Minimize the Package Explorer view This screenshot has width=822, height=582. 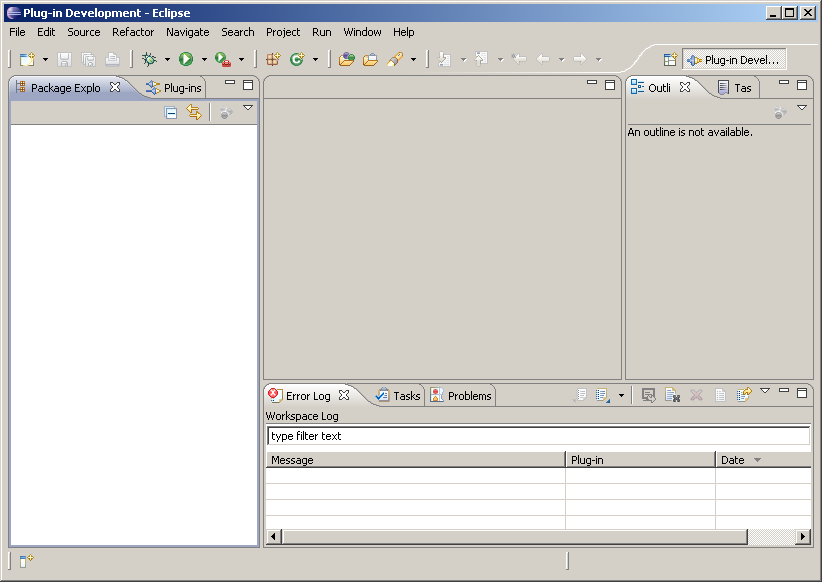coord(230,82)
